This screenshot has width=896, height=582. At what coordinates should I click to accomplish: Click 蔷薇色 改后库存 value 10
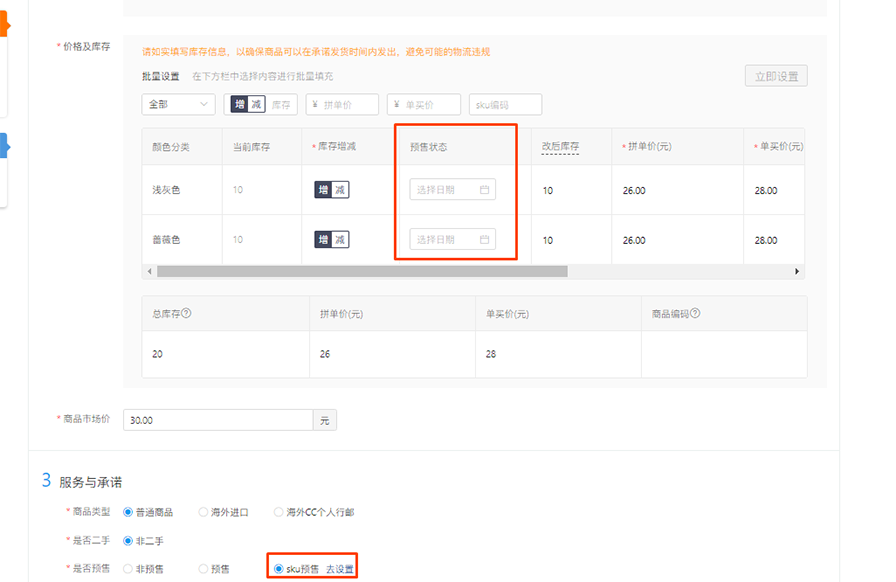pos(548,241)
